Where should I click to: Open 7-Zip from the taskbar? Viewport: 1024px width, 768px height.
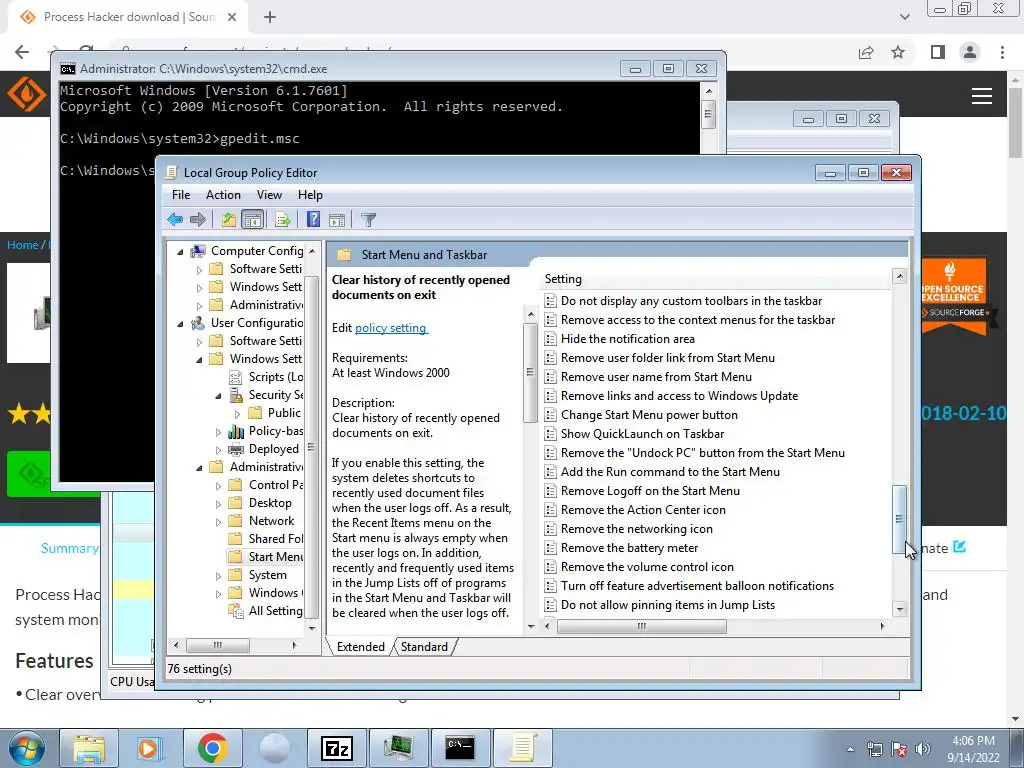tap(337, 748)
